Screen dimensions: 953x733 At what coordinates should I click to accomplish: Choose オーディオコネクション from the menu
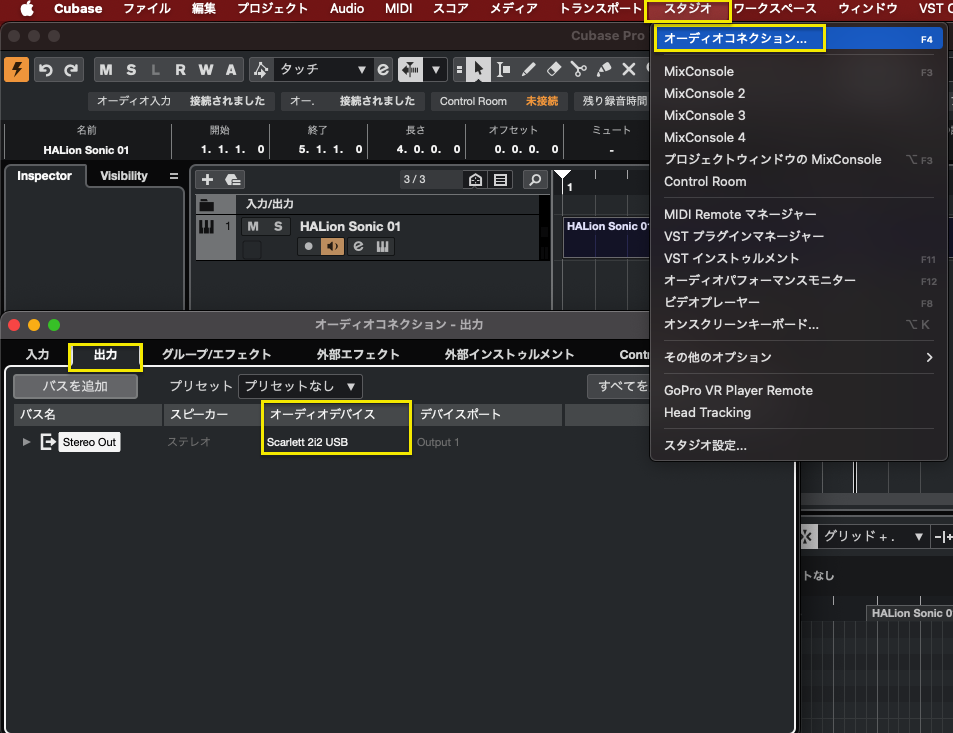(x=738, y=39)
